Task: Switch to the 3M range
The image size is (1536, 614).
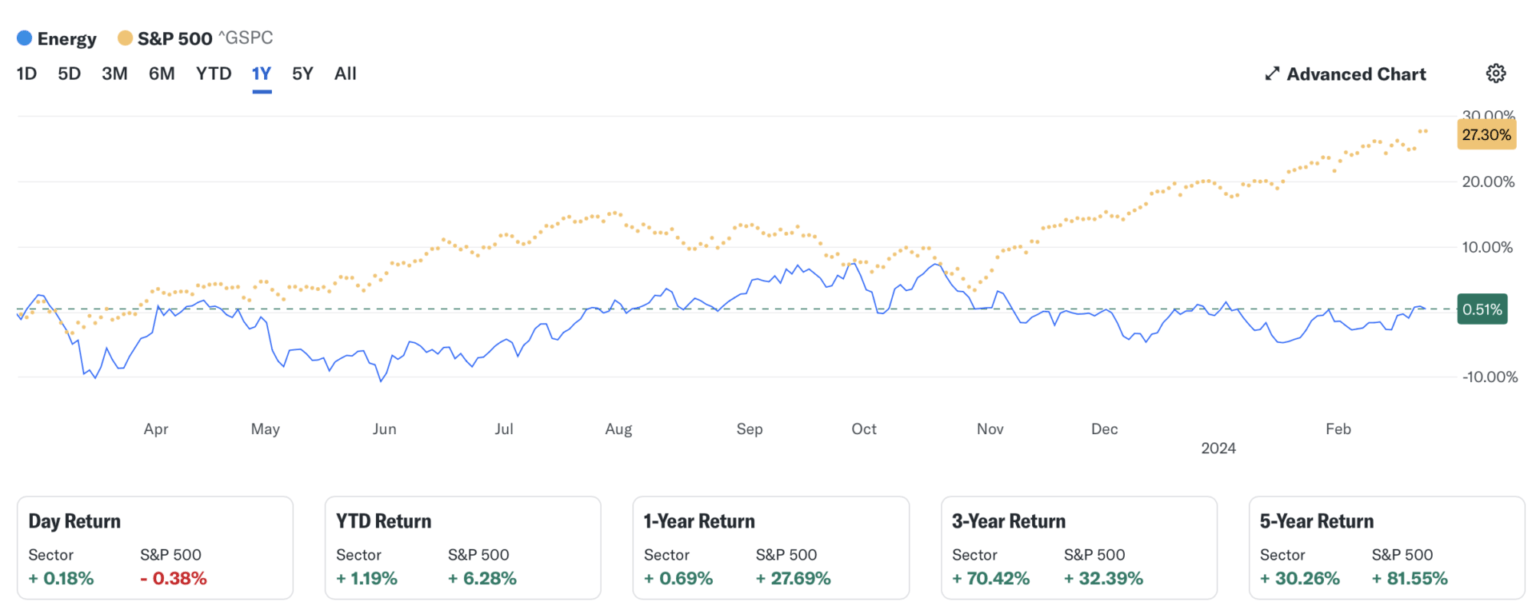Action: [114, 74]
